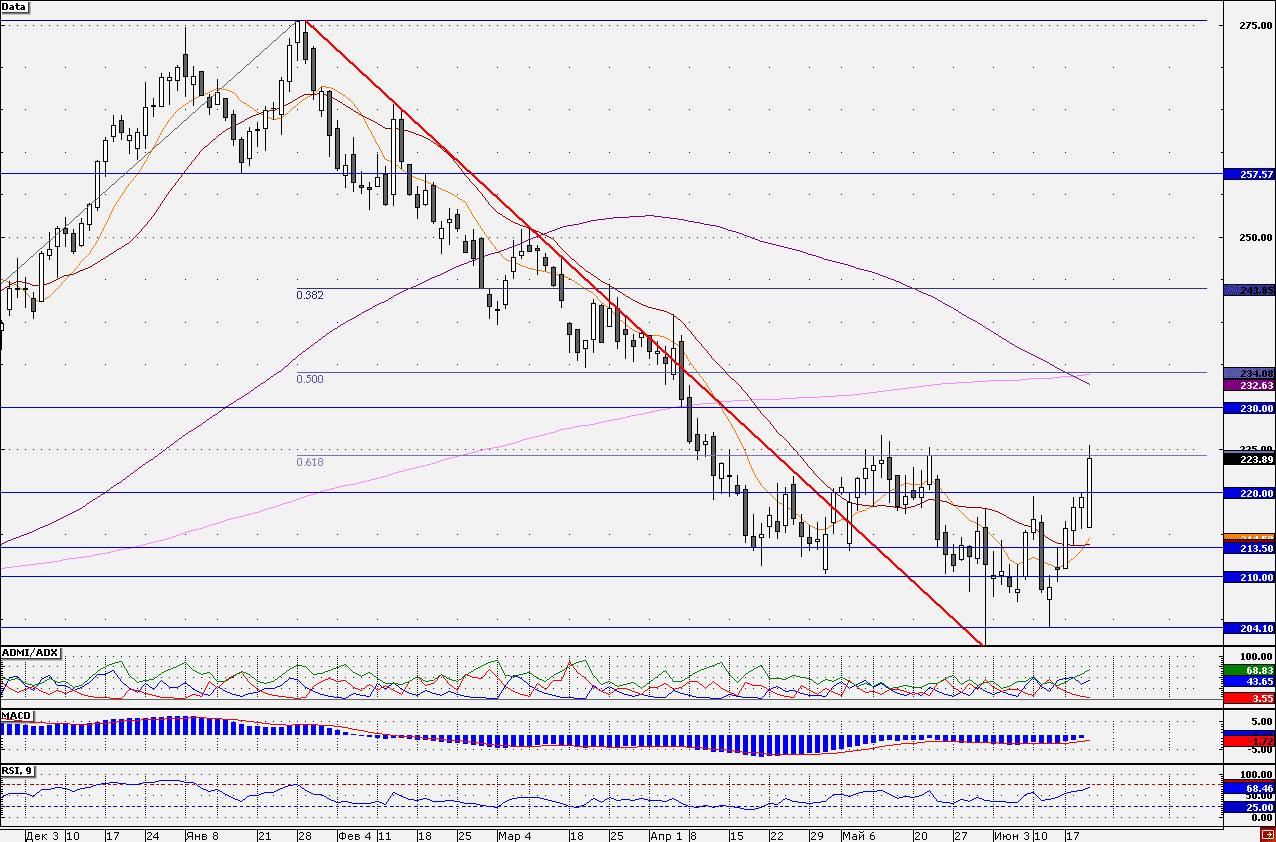Click the 0.382 Fibonacci level label
1276x842 pixels.
tap(309, 295)
